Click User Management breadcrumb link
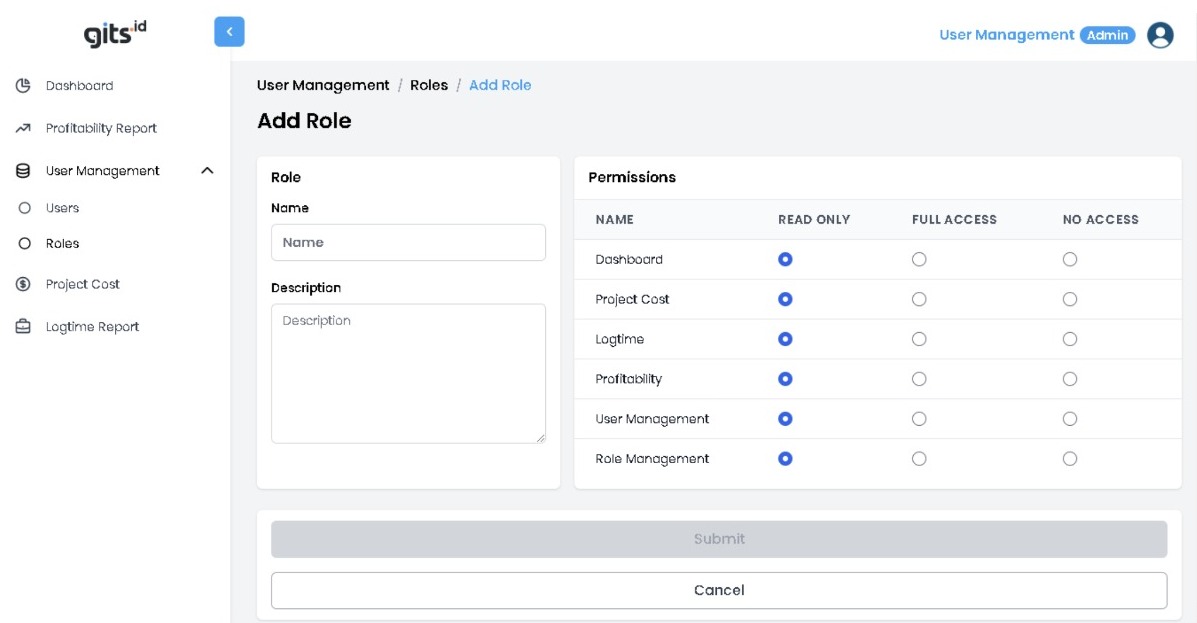Image resolution: width=1197 pixels, height=623 pixels. click(323, 86)
